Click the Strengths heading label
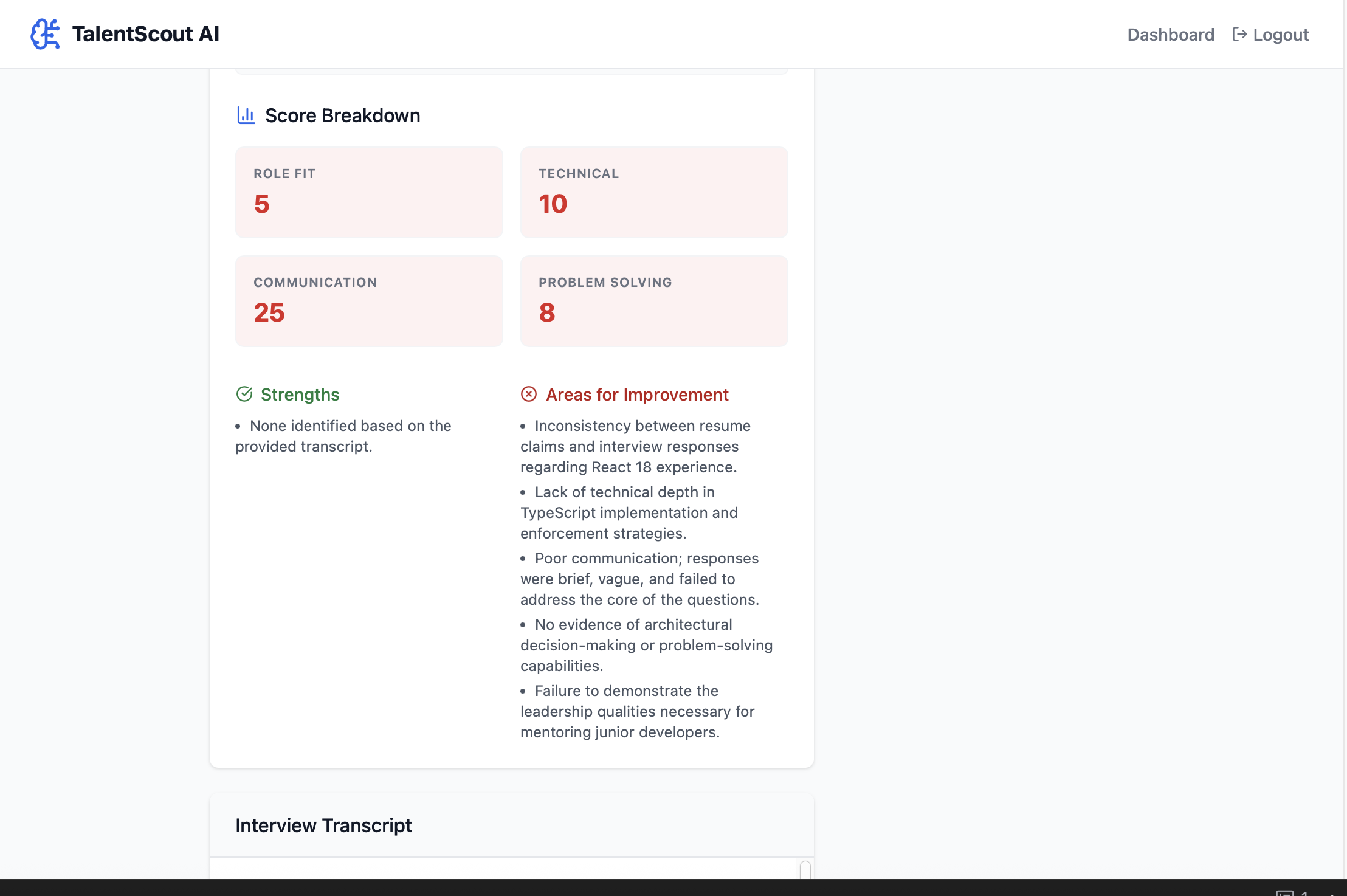This screenshot has height=896, width=1347. (300, 395)
